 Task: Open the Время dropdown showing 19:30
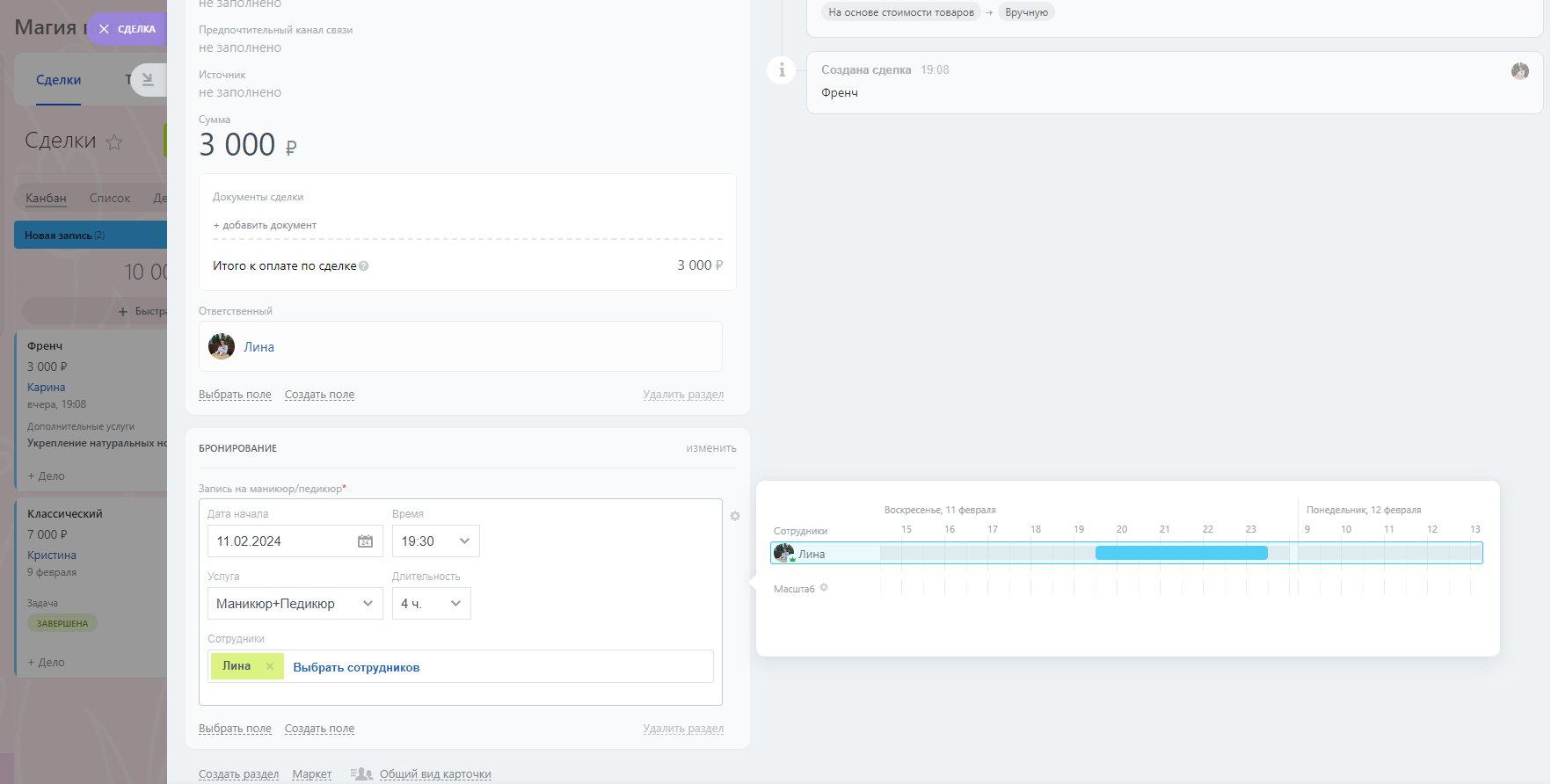[436, 541]
